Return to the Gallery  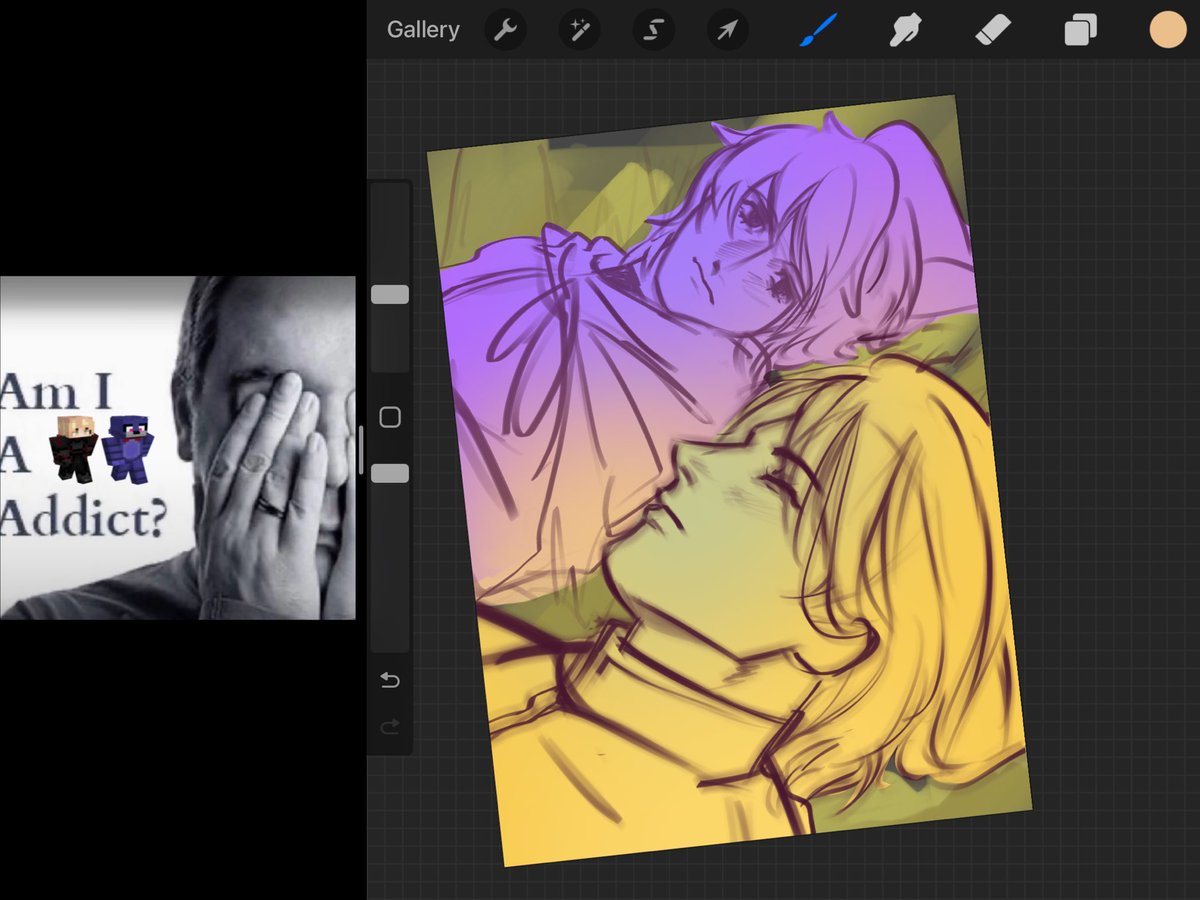coord(423,30)
